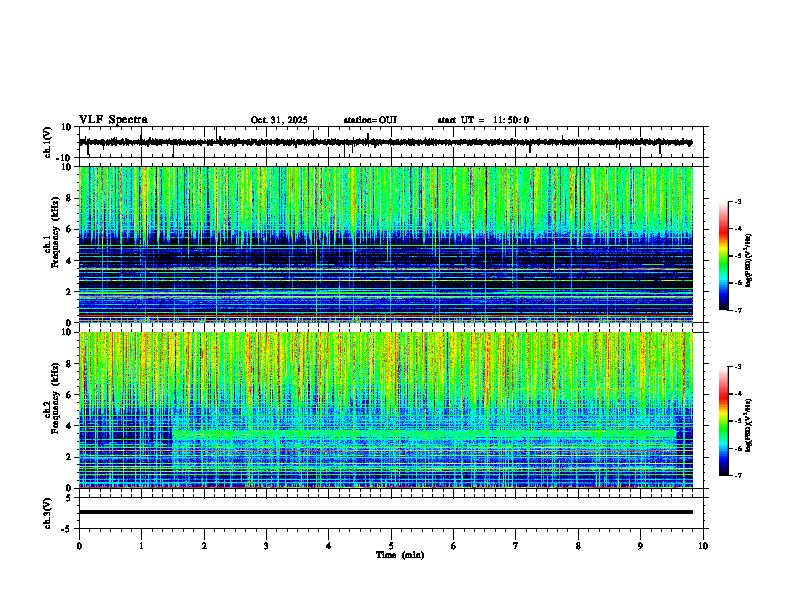Click the ch.1 color bar's log(PSD) label
Image resolution: width=792 pixels, height=612 pixels.
749,261
